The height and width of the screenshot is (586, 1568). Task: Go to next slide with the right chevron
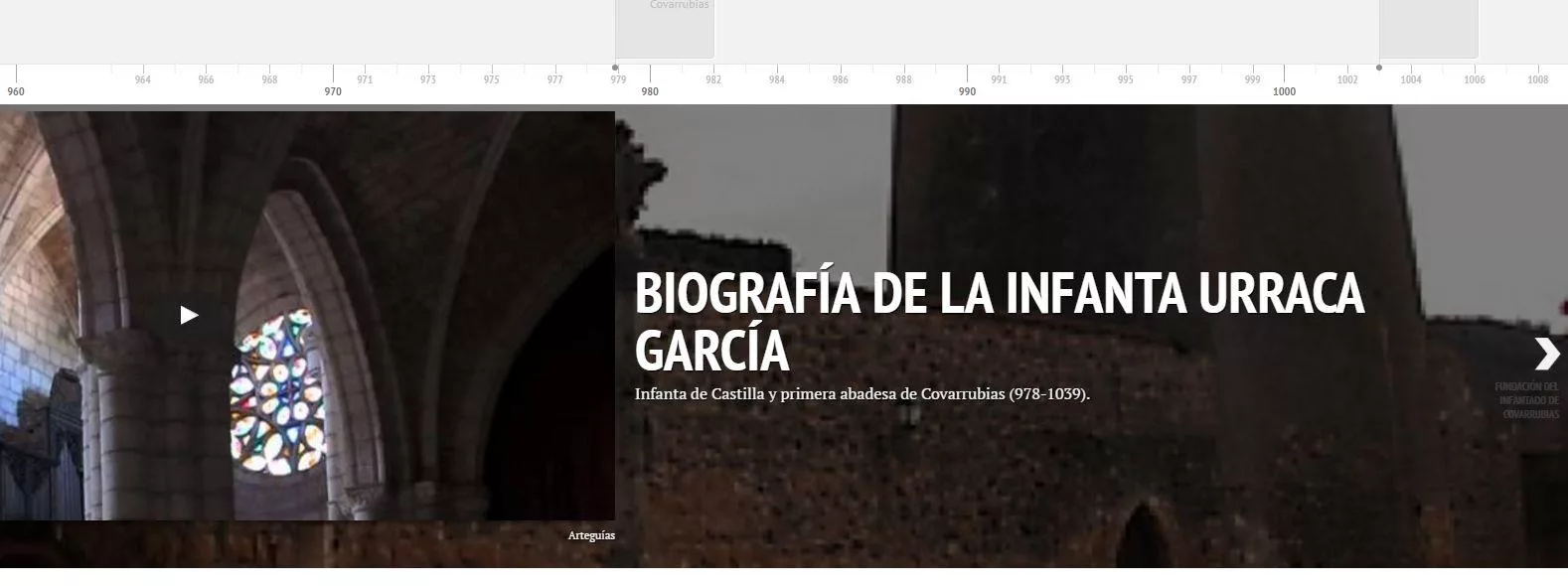pos(1546,354)
